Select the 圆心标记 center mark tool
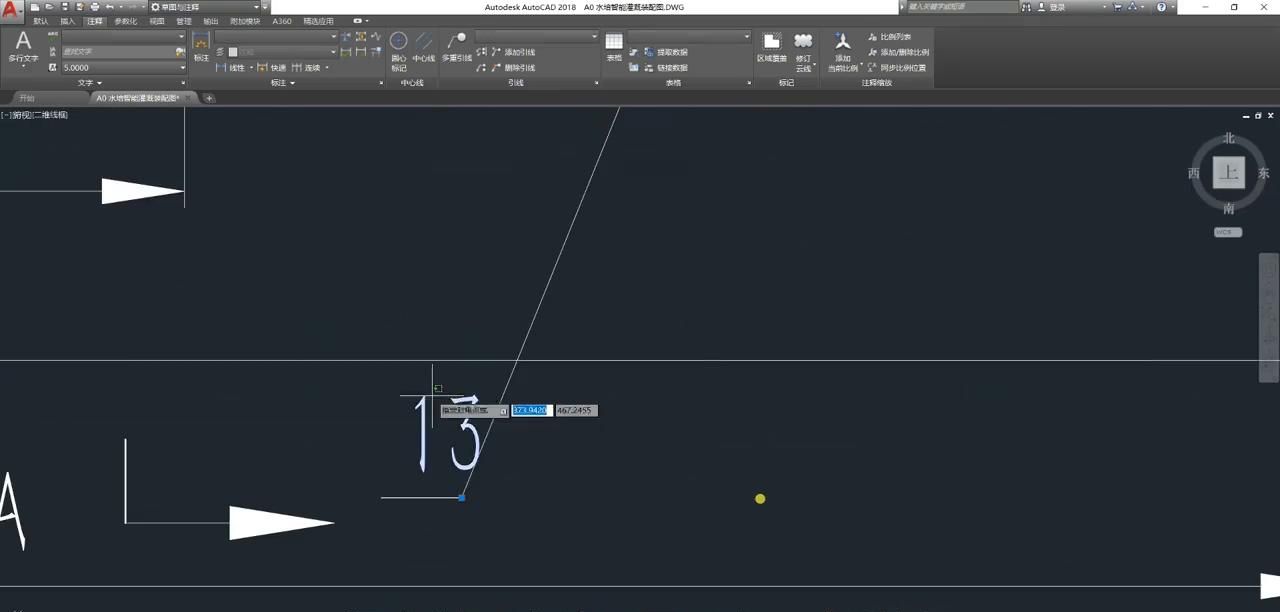Viewport: 1280px width, 612px height. pos(399,47)
